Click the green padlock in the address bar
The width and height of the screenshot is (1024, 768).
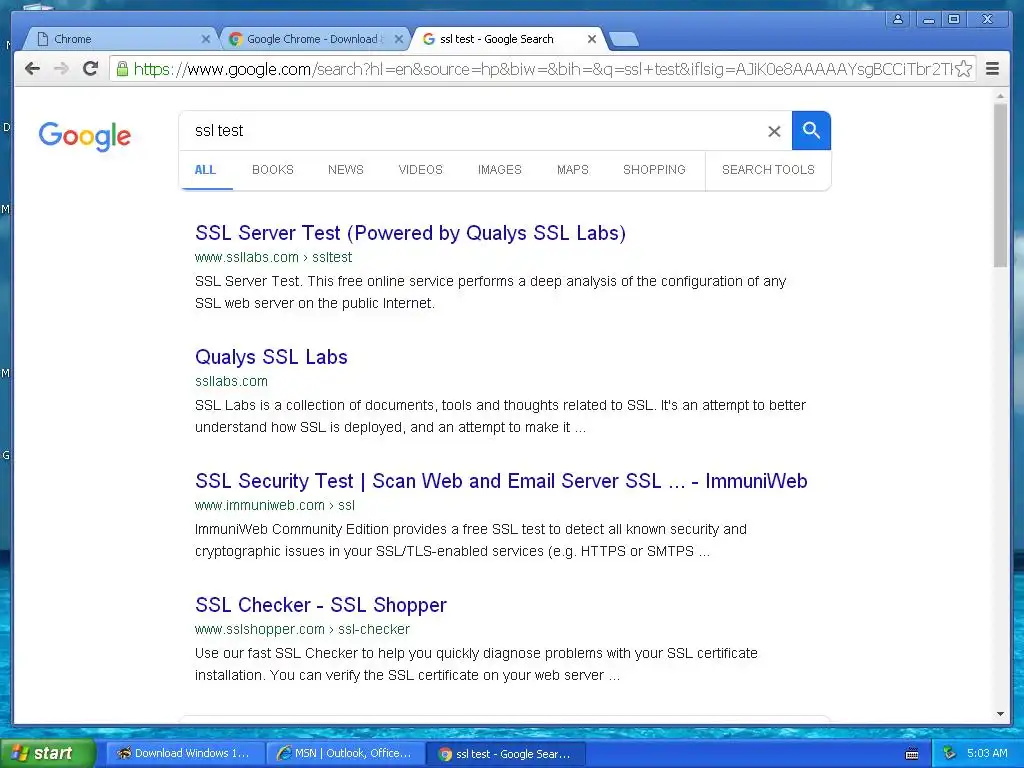point(122,69)
